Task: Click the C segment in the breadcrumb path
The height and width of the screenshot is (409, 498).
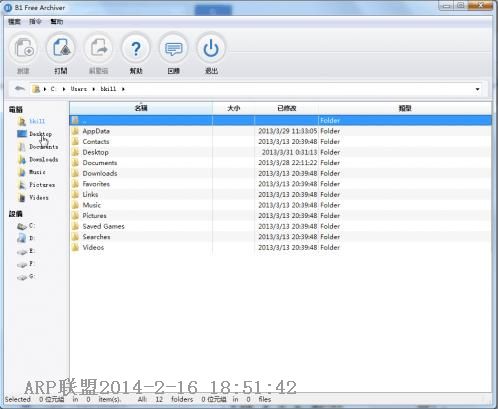Action: pyautogui.click(x=53, y=89)
